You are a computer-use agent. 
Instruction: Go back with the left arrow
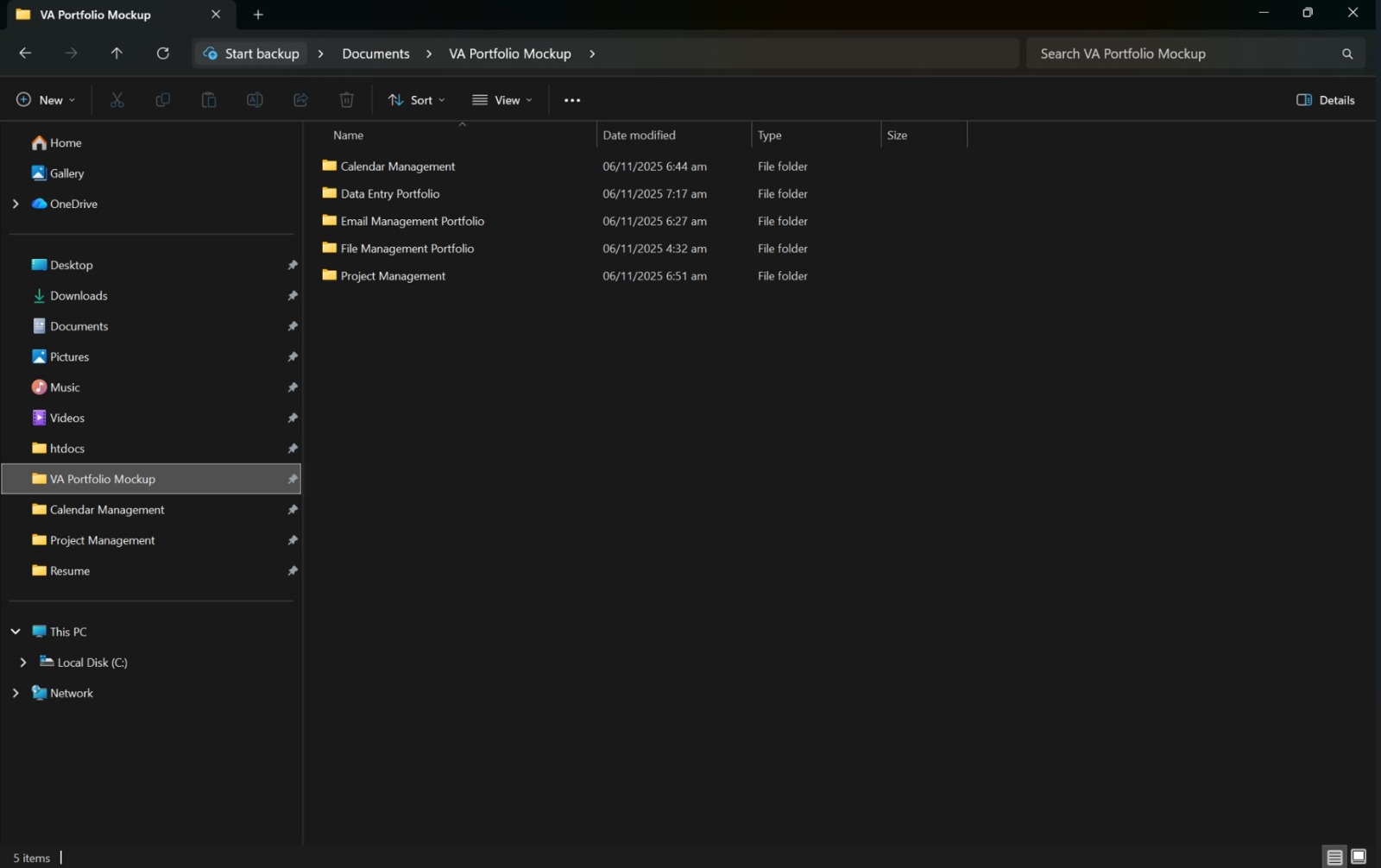(25, 53)
